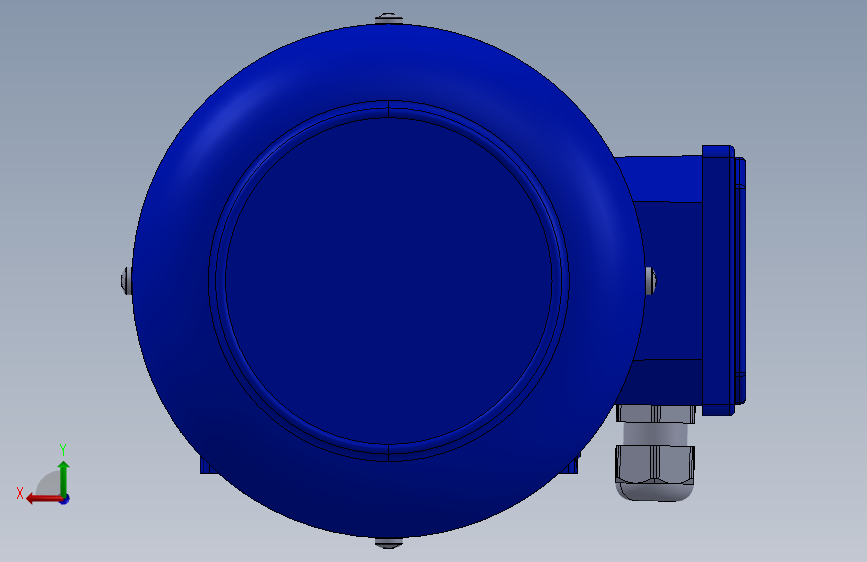Select the cable gland upper hex nut
This screenshot has width=867, height=562.
coord(656,414)
